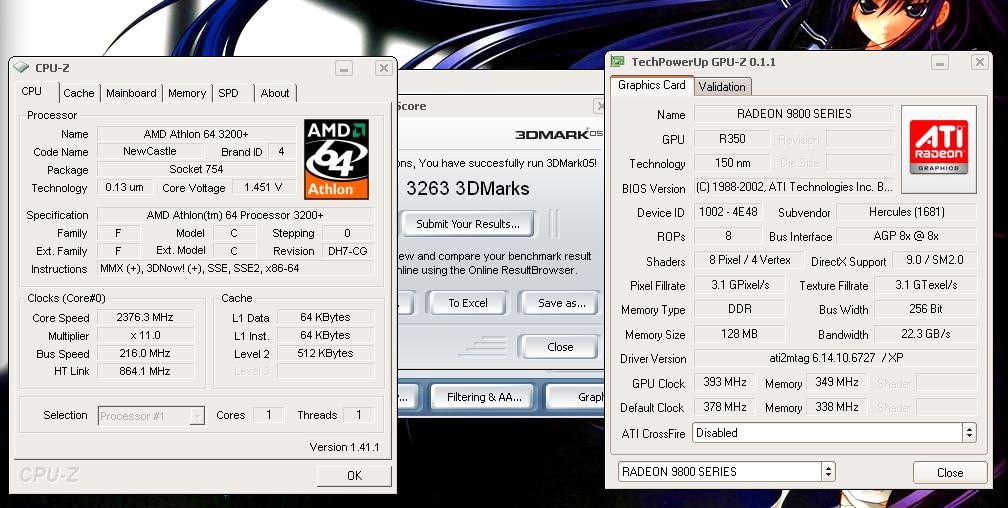Click the Memory Size value 128 MB
Image resolution: width=1008 pixels, height=508 pixels.
pos(739,334)
